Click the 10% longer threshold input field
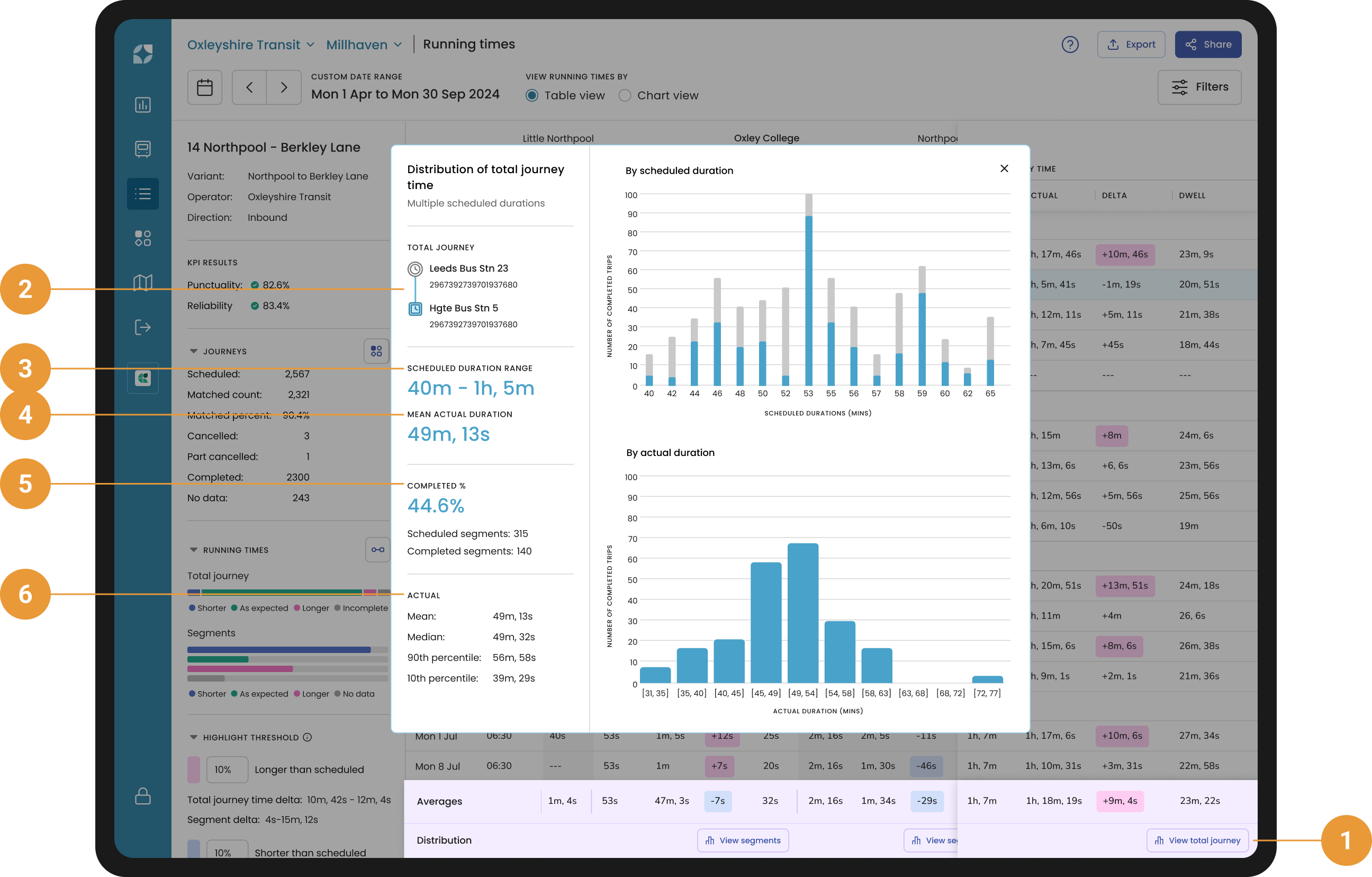The width and height of the screenshot is (1372, 877). point(227,769)
